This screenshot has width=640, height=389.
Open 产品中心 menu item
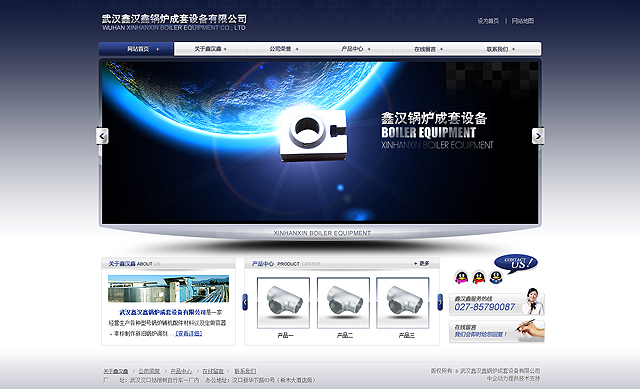click(356, 49)
